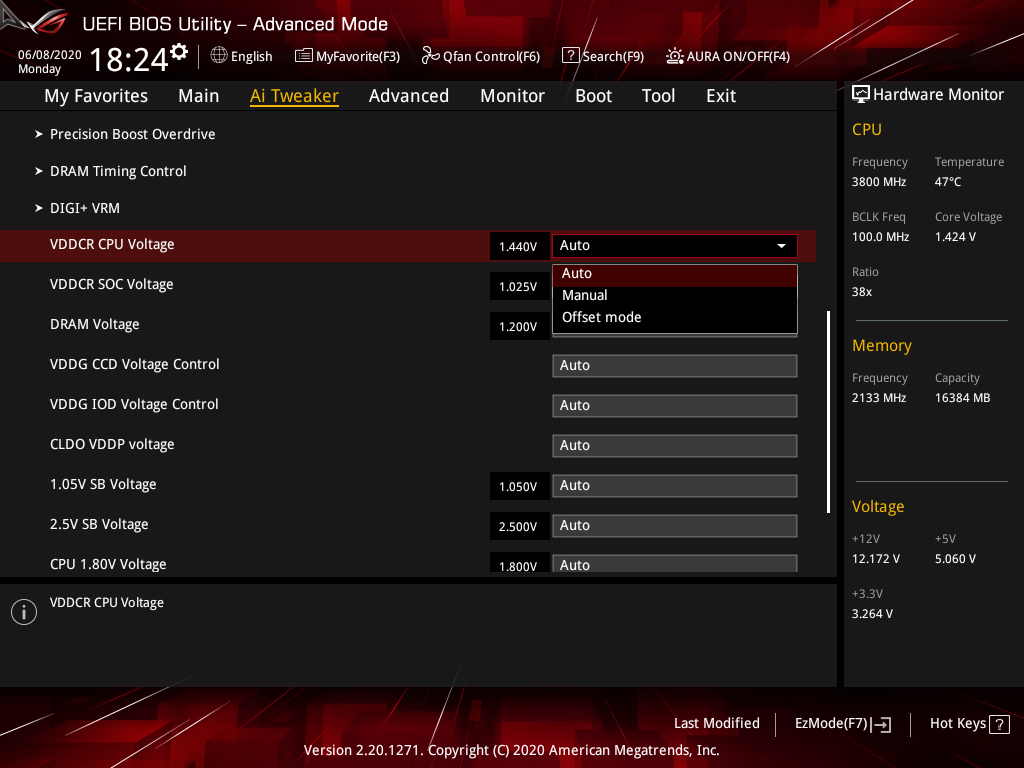Choose Offset mode in the dropdown list
The image size is (1024, 768).
tap(675, 317)
